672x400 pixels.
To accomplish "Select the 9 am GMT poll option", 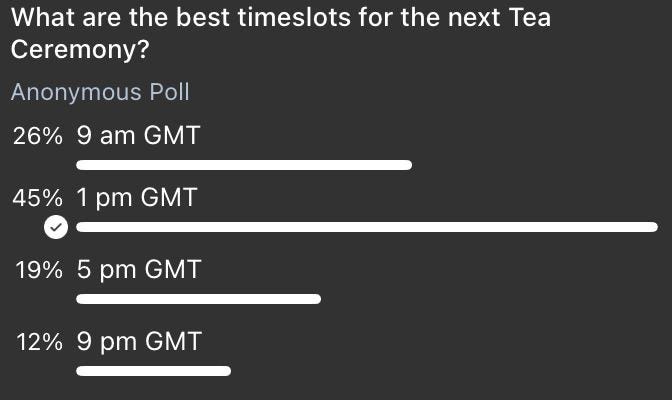I will 138,135.
